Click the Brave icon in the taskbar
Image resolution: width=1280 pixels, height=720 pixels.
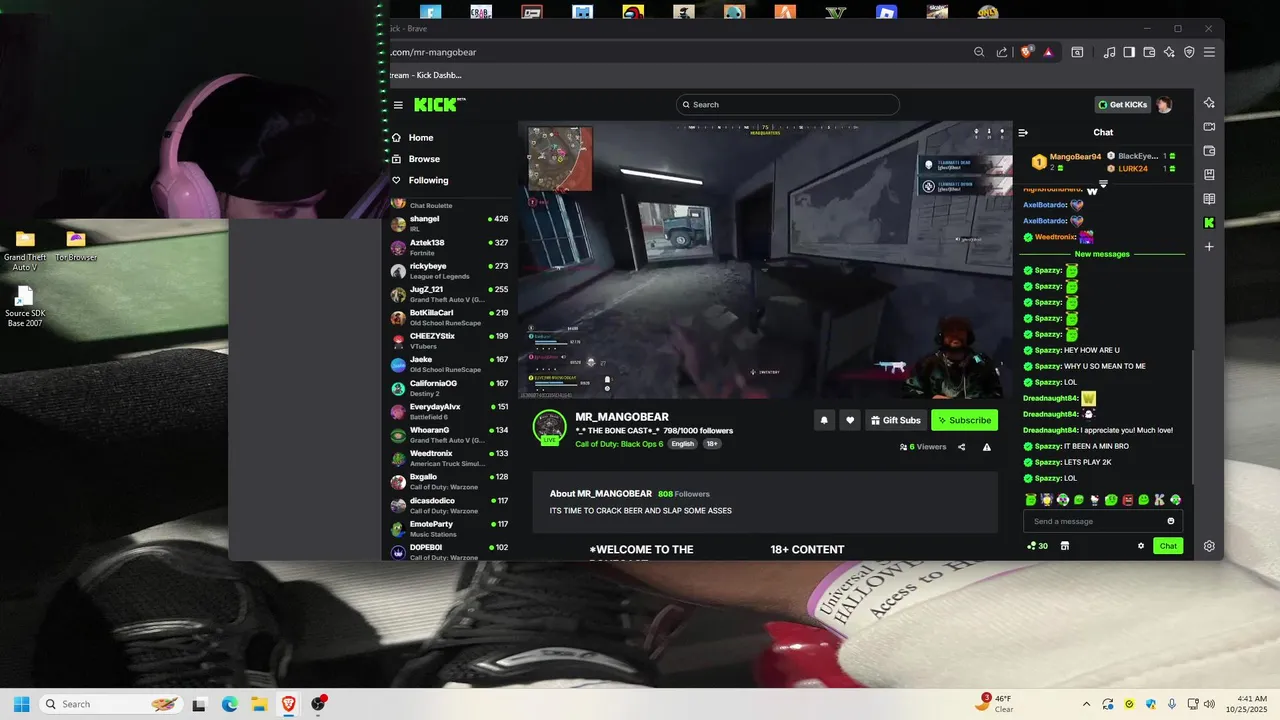[x=288, y=704]
